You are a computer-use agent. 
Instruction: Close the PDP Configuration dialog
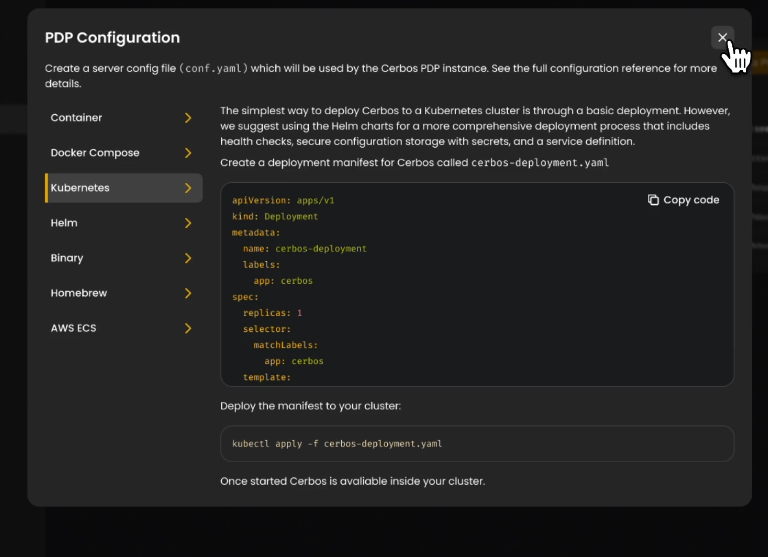click(x=722, y=37)
